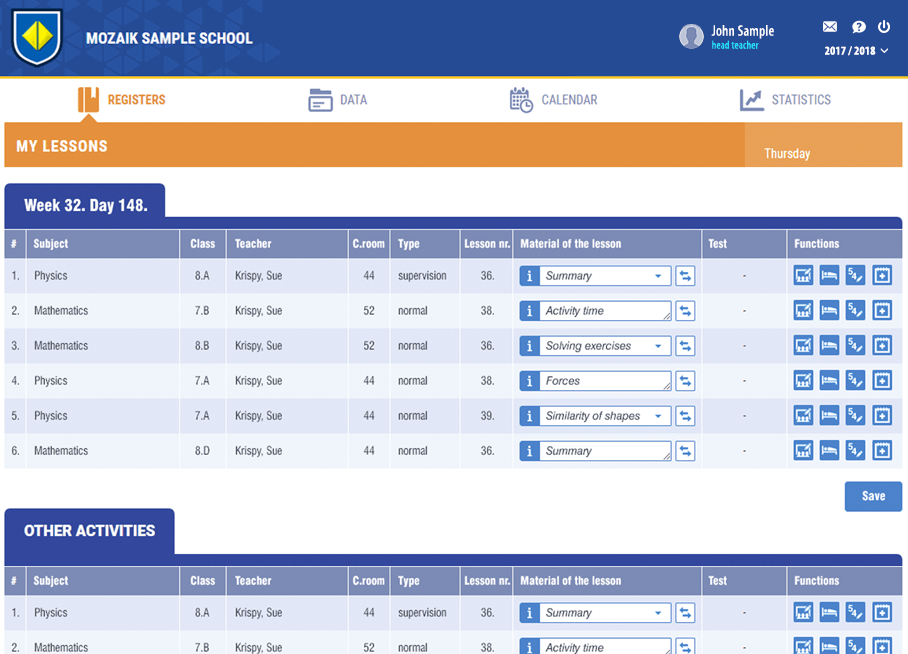Image resolution: width=908 pixels, height=654 pixels.
Task: Click swap arrows icon in row 1
Action: click(x=685, y=276)
